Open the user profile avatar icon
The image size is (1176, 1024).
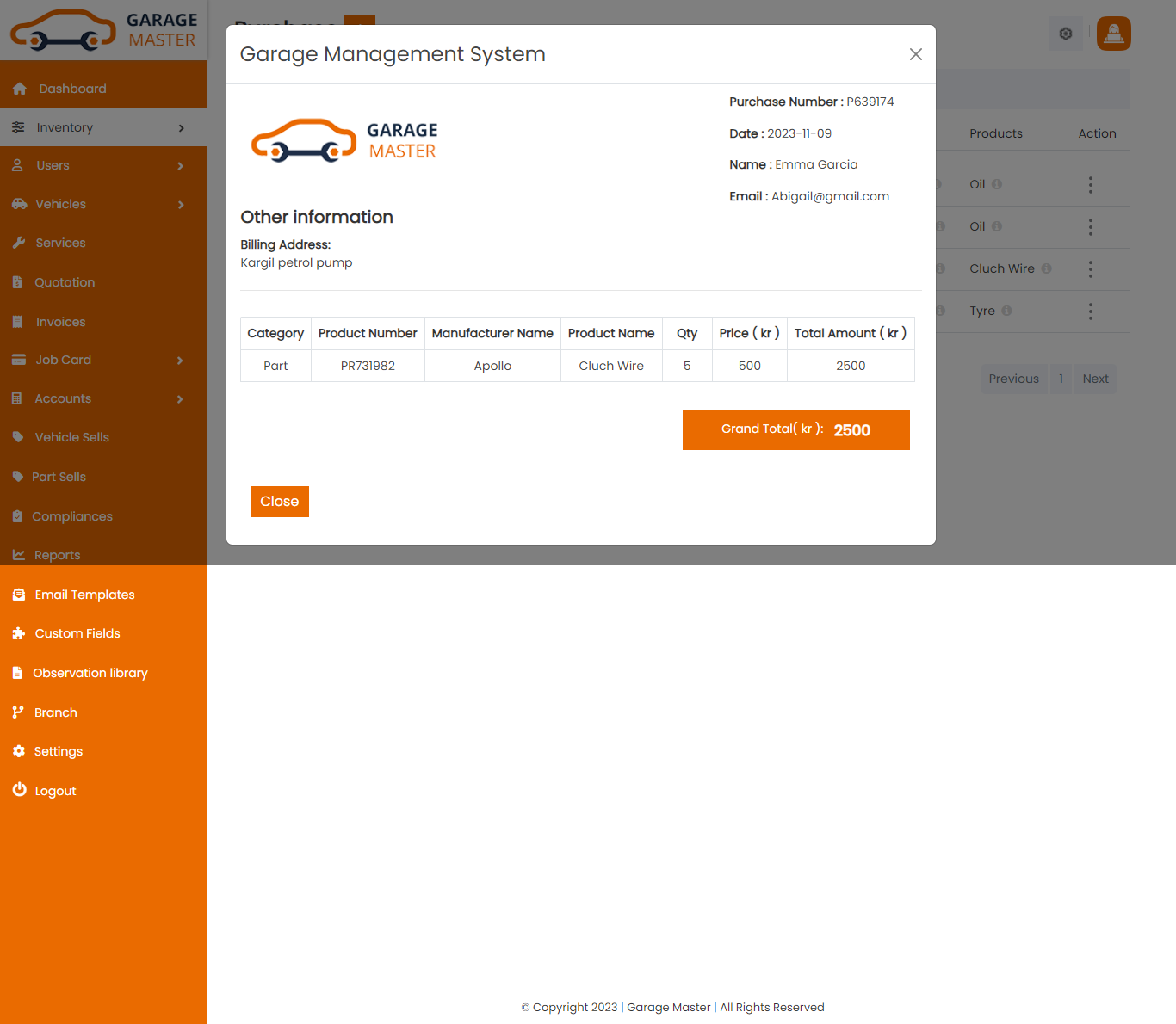point(1114,34)
